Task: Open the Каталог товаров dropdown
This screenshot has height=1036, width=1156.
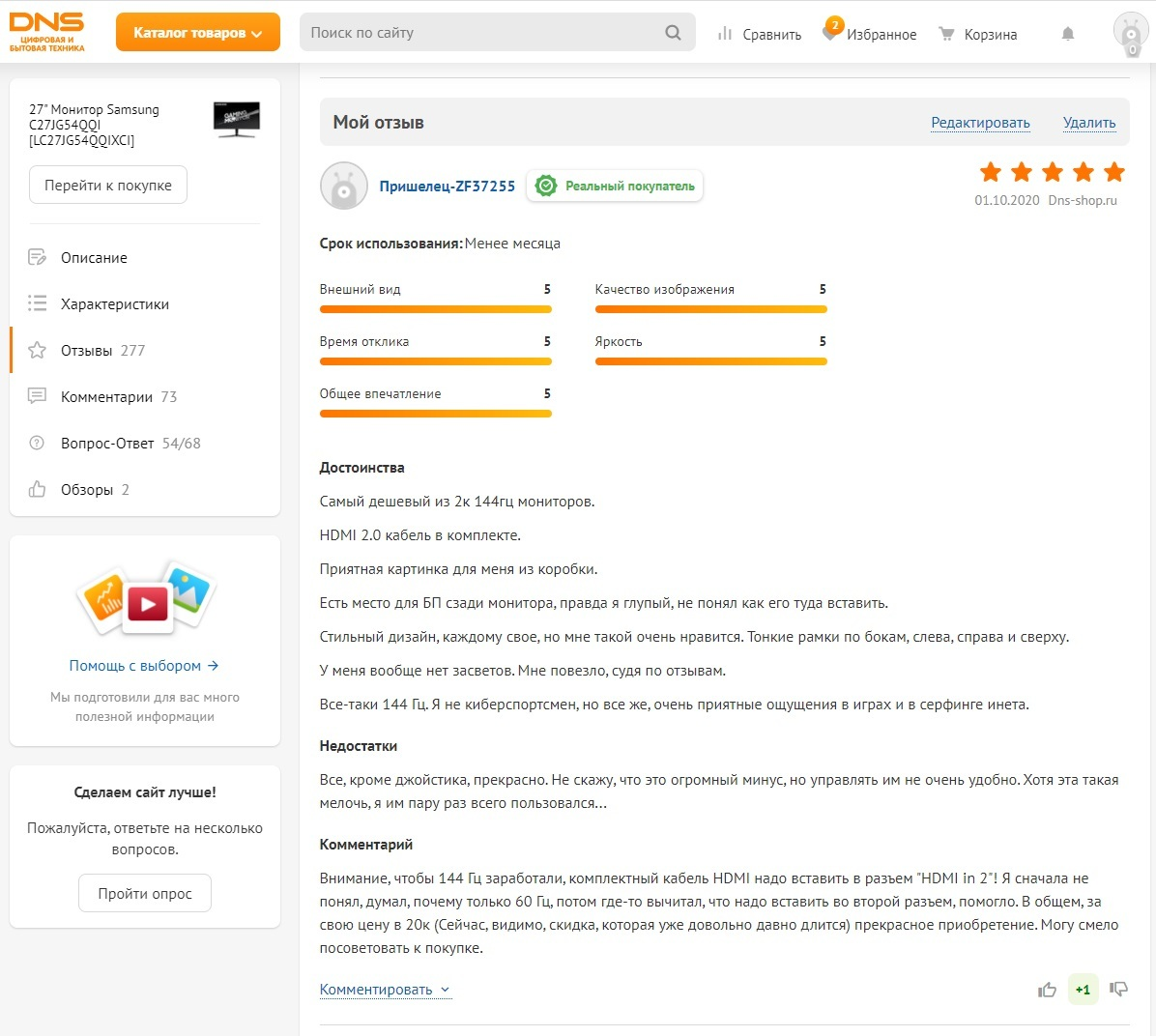Action: click(197, 33)
